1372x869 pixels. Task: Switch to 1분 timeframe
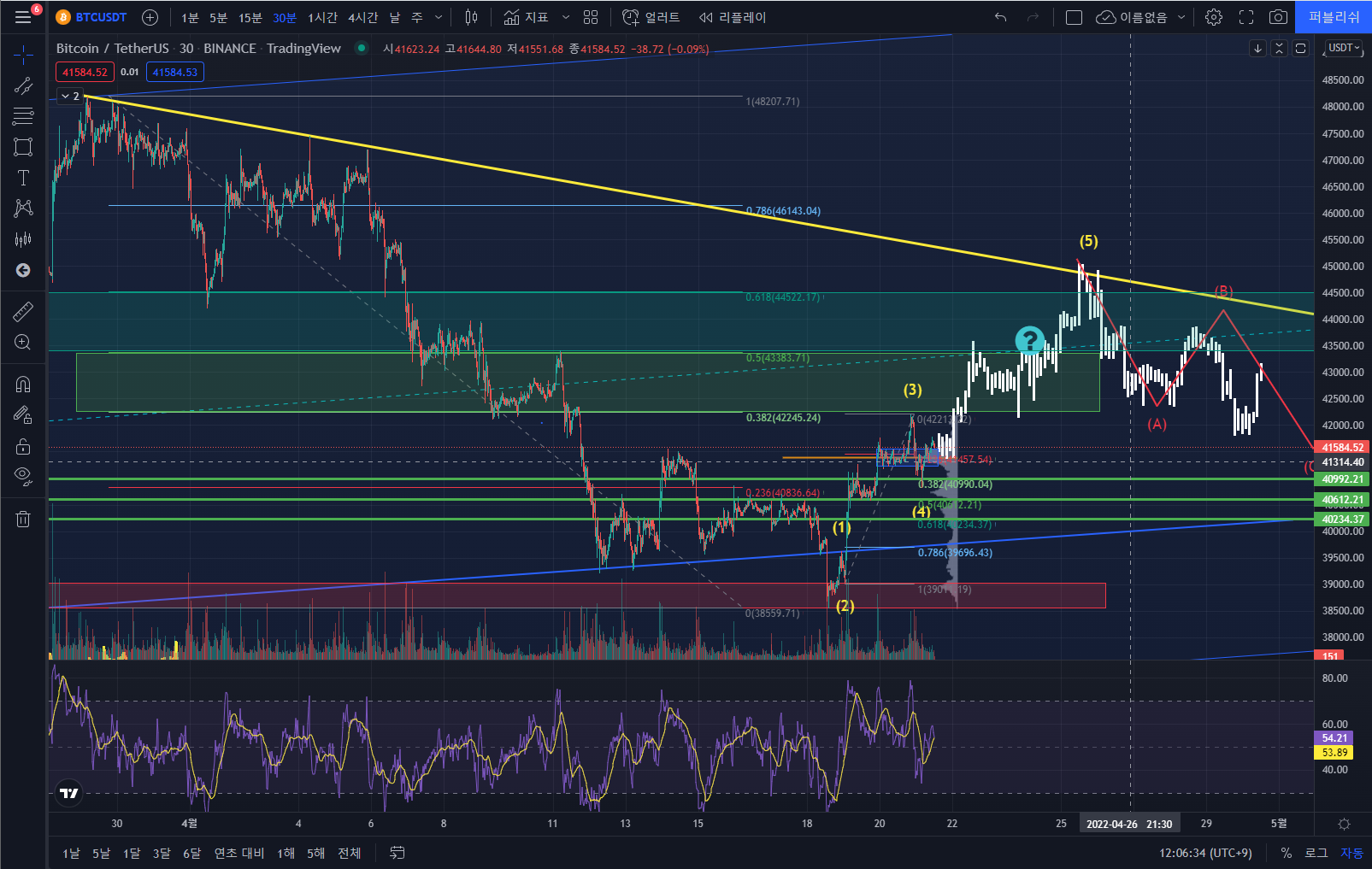click(190, 17)
